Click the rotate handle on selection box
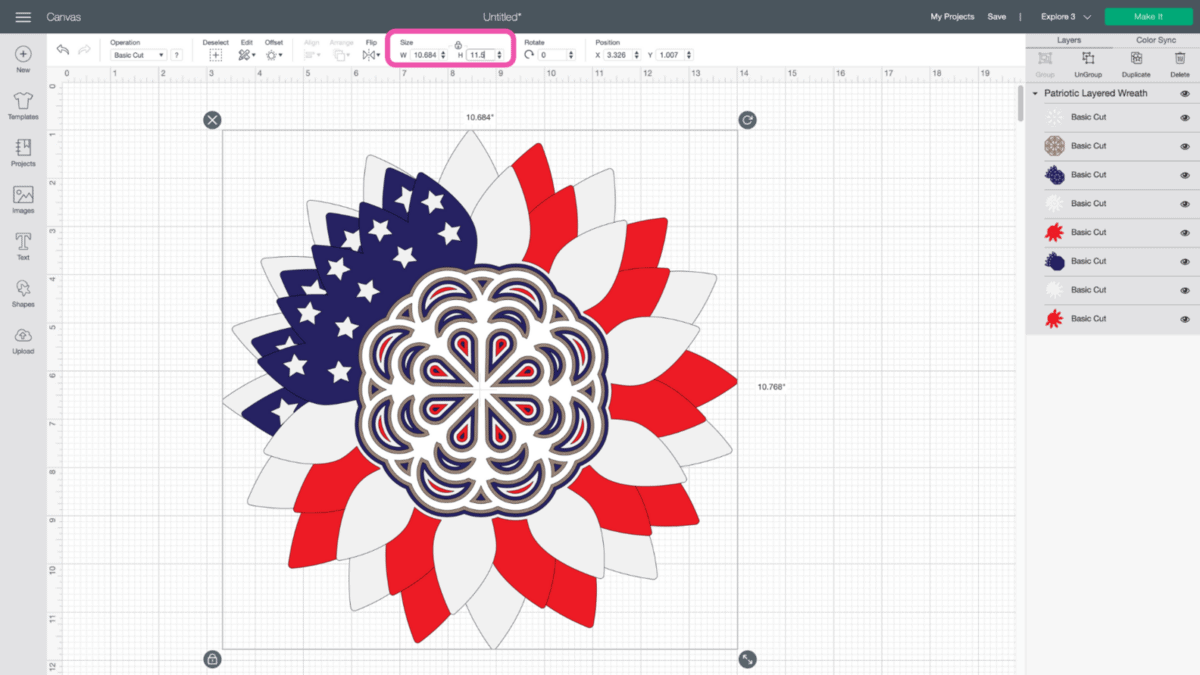The width and height of the screenshot is (1200, 675). 747,120
